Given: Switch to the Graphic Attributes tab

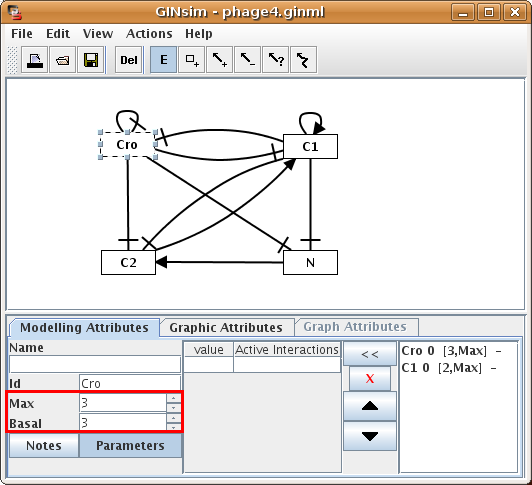Looking at the screenshot, I should pyautogui.click(x=226, y=328).
